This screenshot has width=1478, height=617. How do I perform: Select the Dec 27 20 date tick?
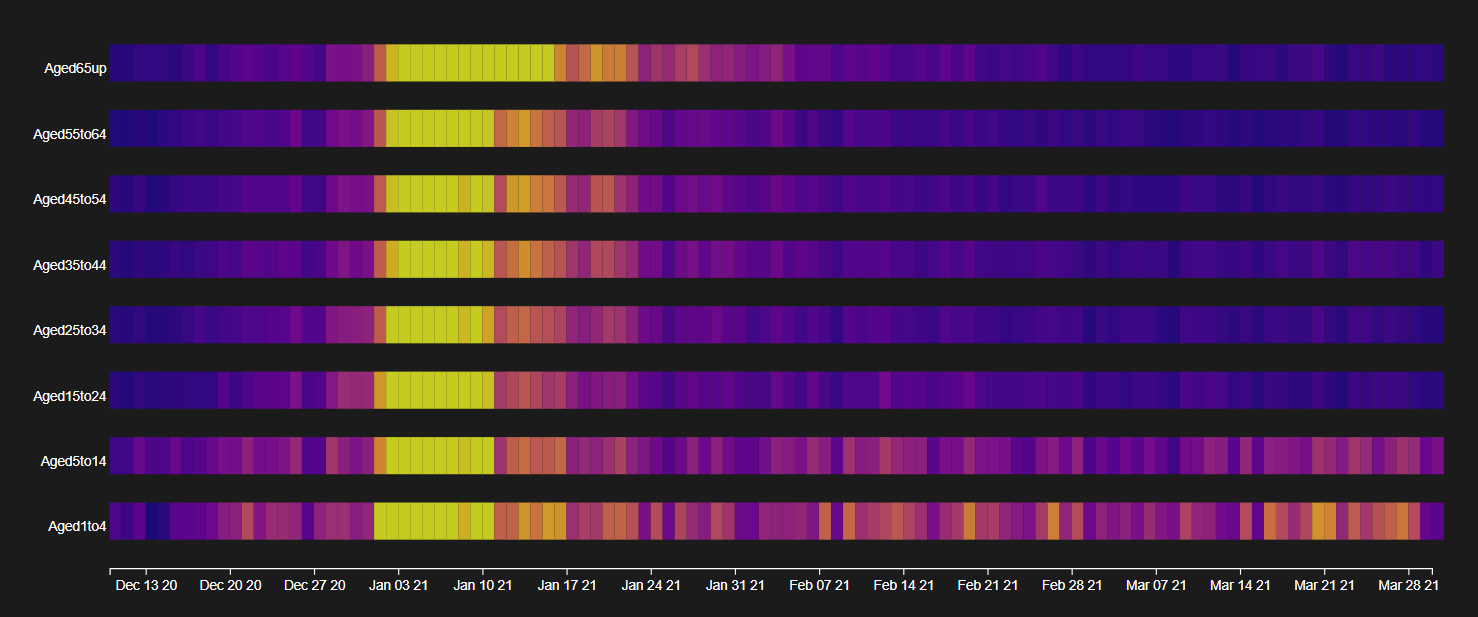tap(314, 585)
